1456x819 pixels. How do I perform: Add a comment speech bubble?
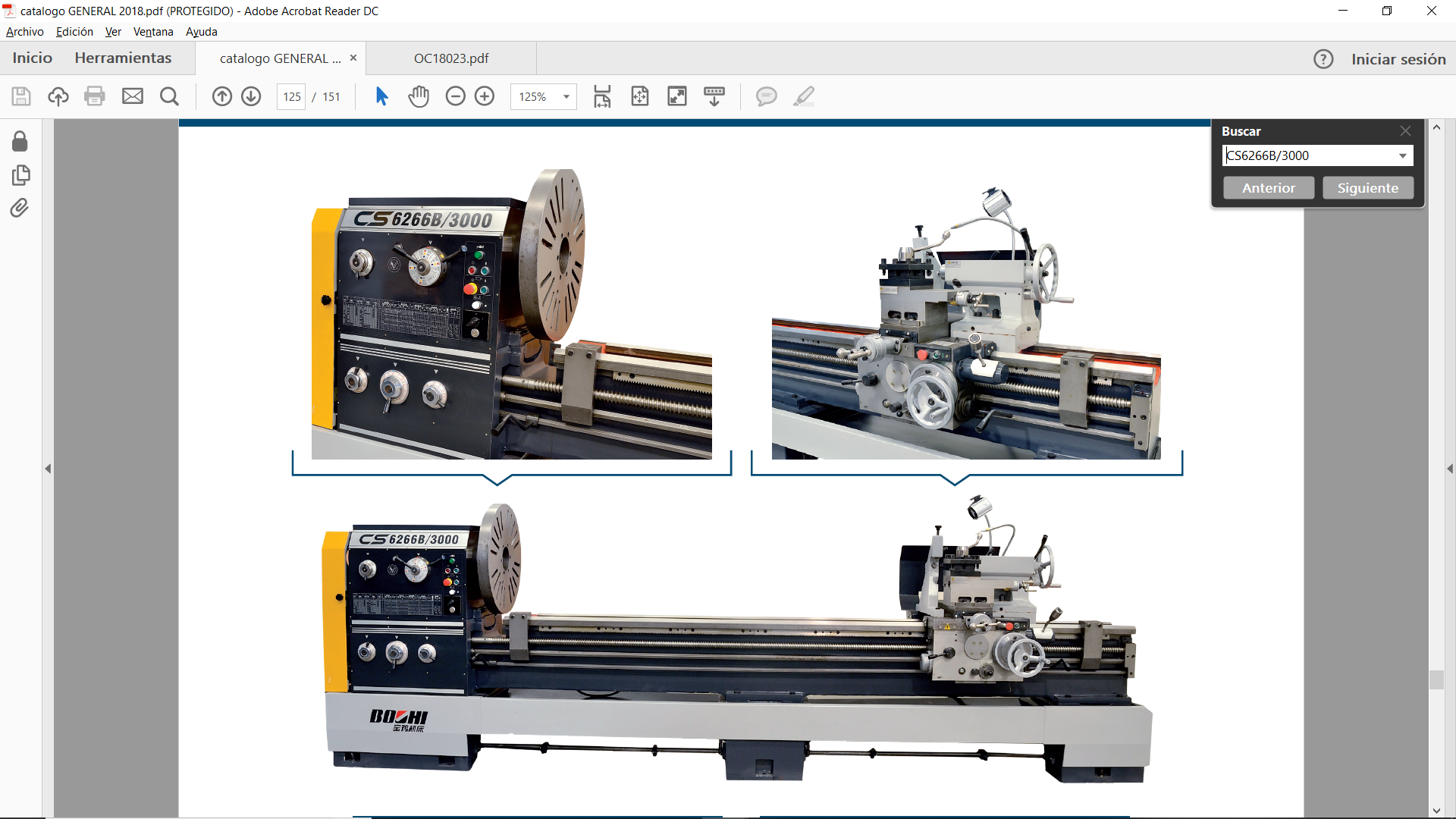click(767, 96)
